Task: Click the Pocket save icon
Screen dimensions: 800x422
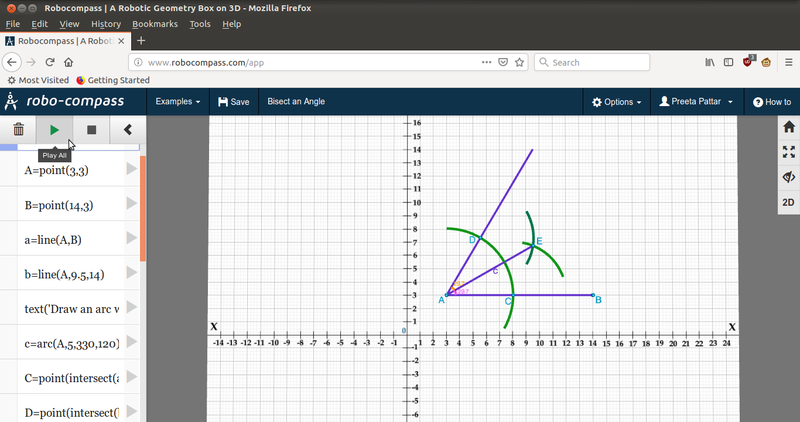Action: tap(503, 62)
